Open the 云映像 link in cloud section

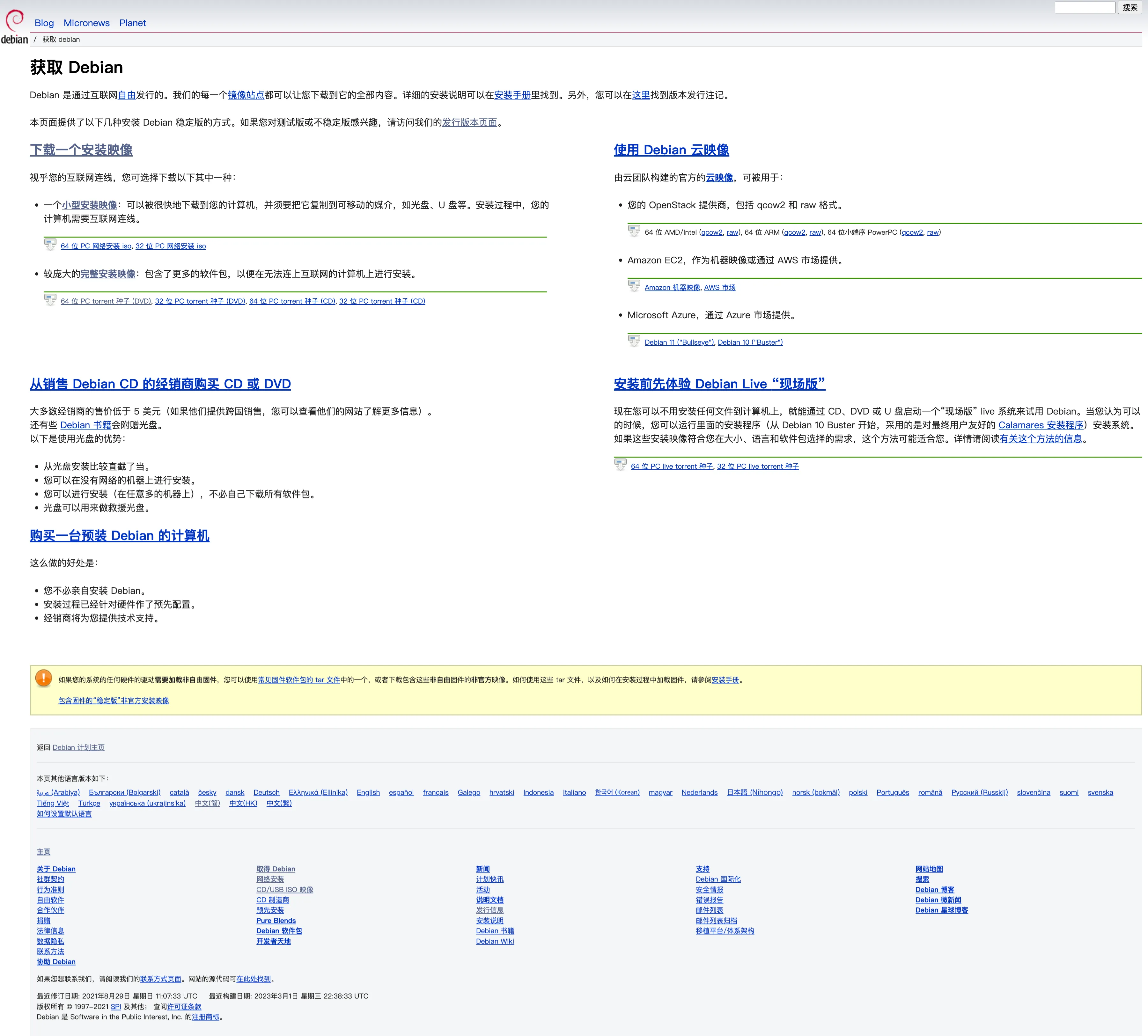pos(719,178)
